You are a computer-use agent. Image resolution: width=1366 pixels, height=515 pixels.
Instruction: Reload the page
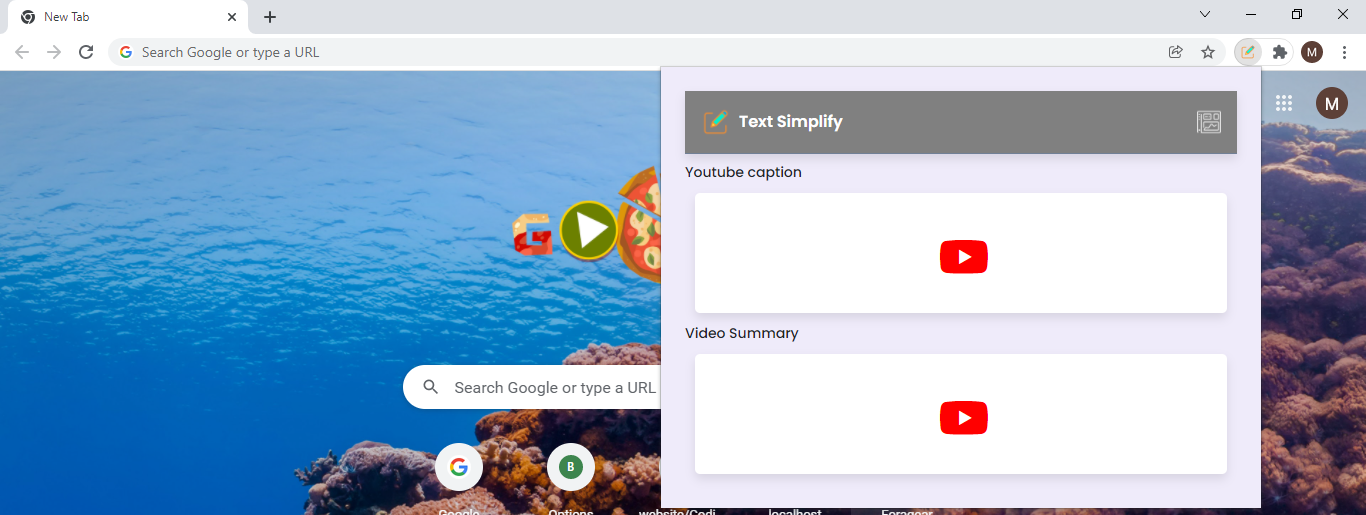coord(86,52)
